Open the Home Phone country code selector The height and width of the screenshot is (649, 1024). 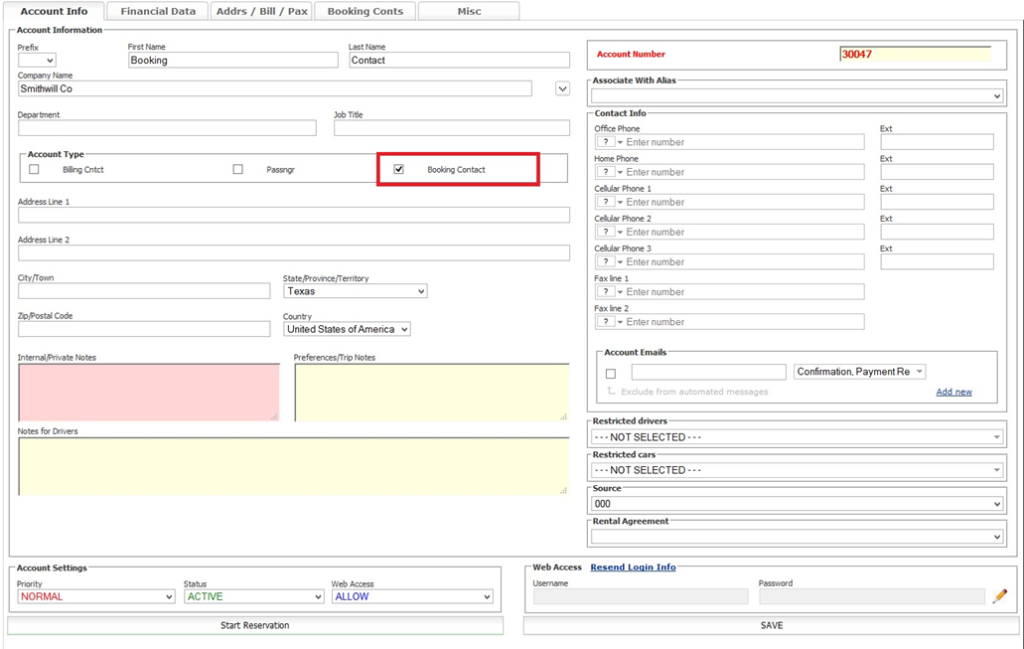point(610,172)
